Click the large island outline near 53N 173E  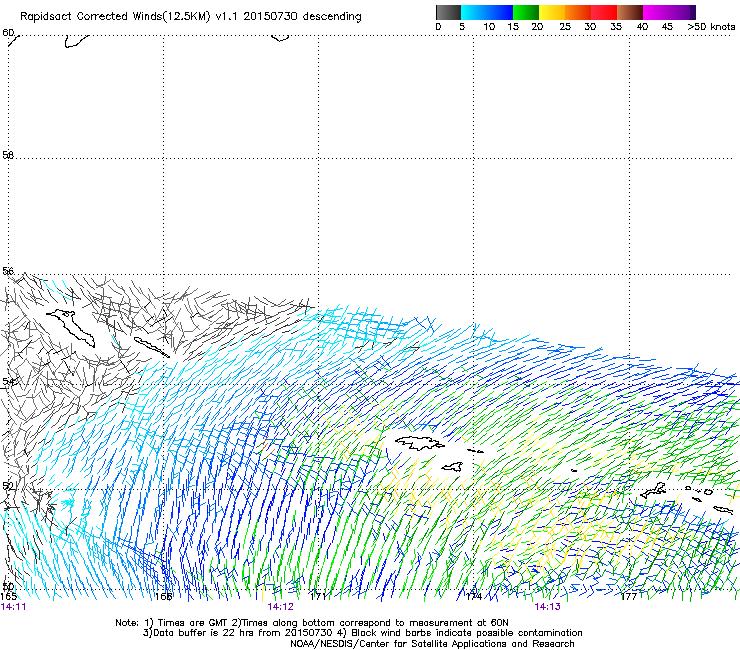pos(420,443)
